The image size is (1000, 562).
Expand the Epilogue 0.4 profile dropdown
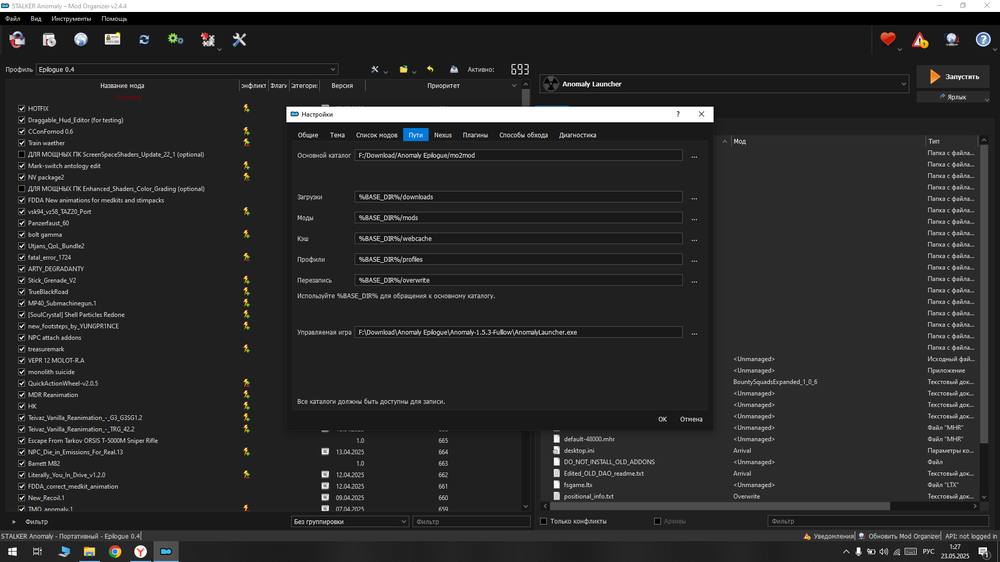[186, 70]
